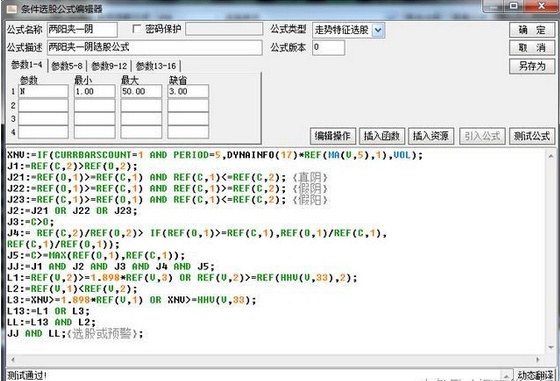Click the 真阴 comment on J21 line
Image resolution: width=560 pixels, height=381 pixels.
(x=310, y=177)
